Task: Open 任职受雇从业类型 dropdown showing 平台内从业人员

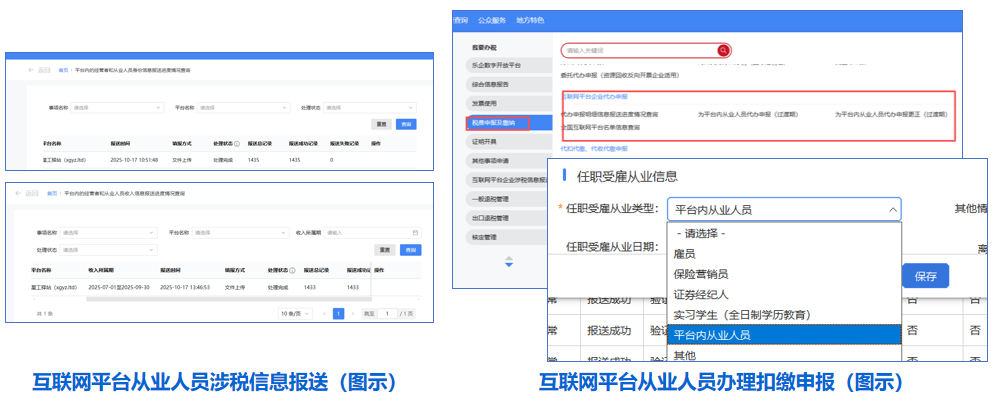Action: (783, 210)
